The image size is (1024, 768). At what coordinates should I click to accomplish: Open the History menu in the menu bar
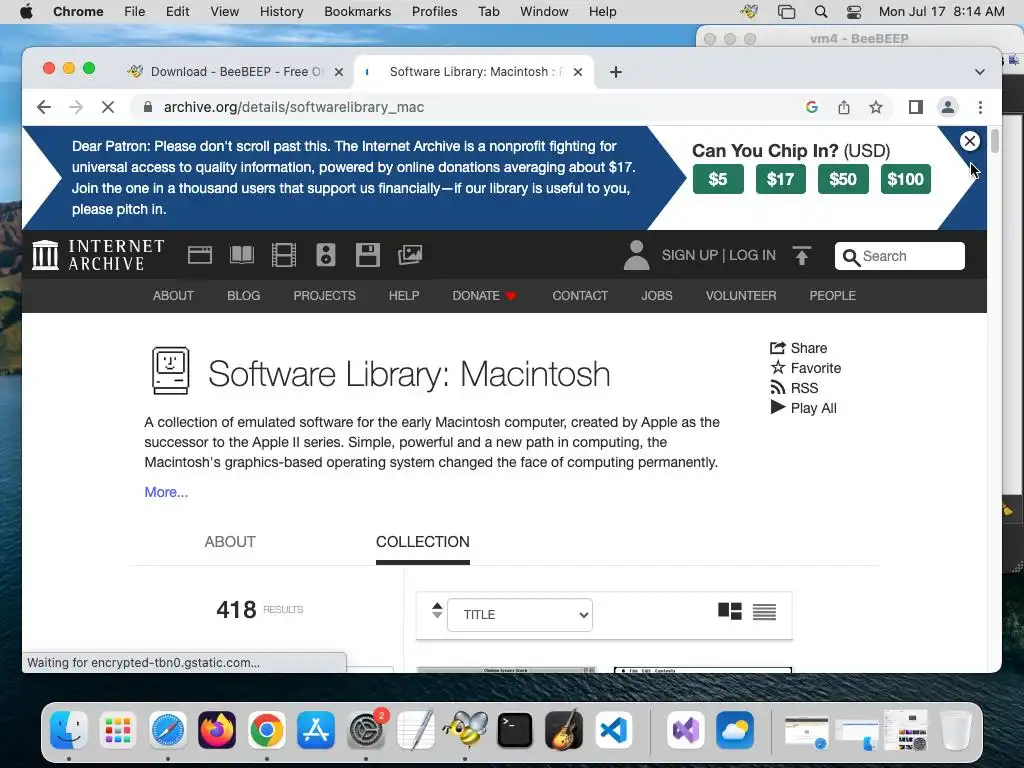281,12
